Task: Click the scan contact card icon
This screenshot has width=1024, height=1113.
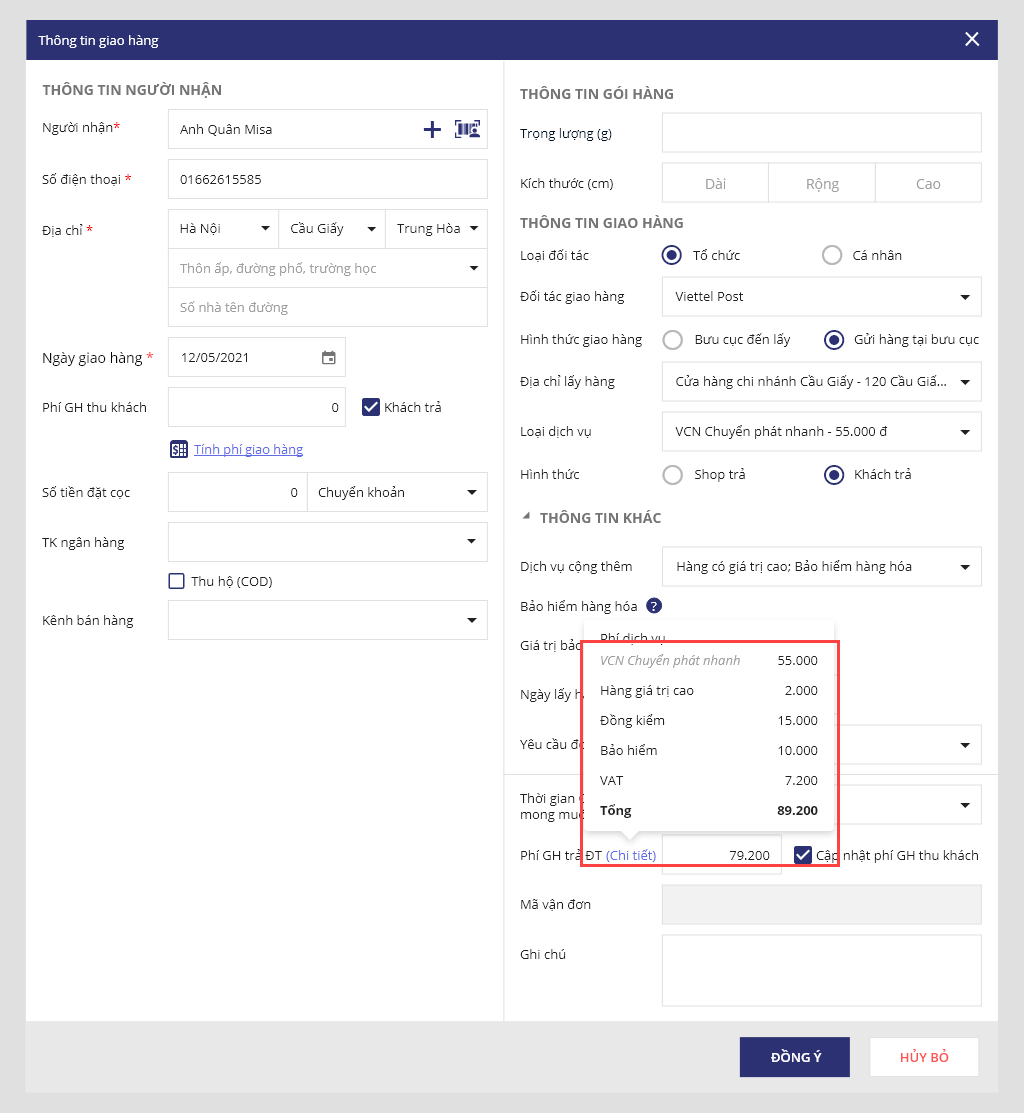Action: point(467,129)
